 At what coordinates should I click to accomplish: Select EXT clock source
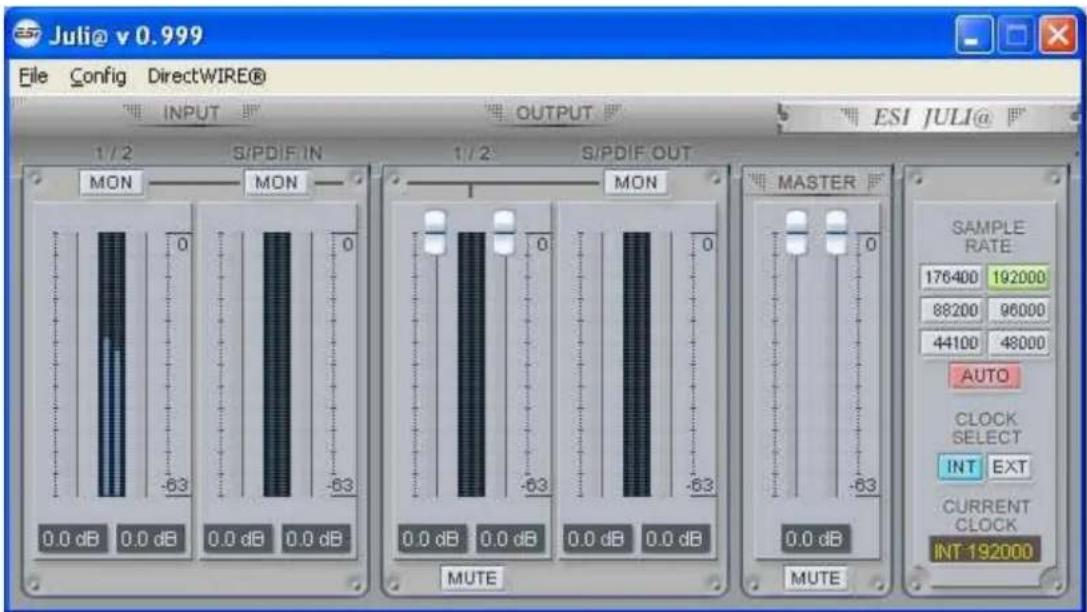click(1009, 467)
